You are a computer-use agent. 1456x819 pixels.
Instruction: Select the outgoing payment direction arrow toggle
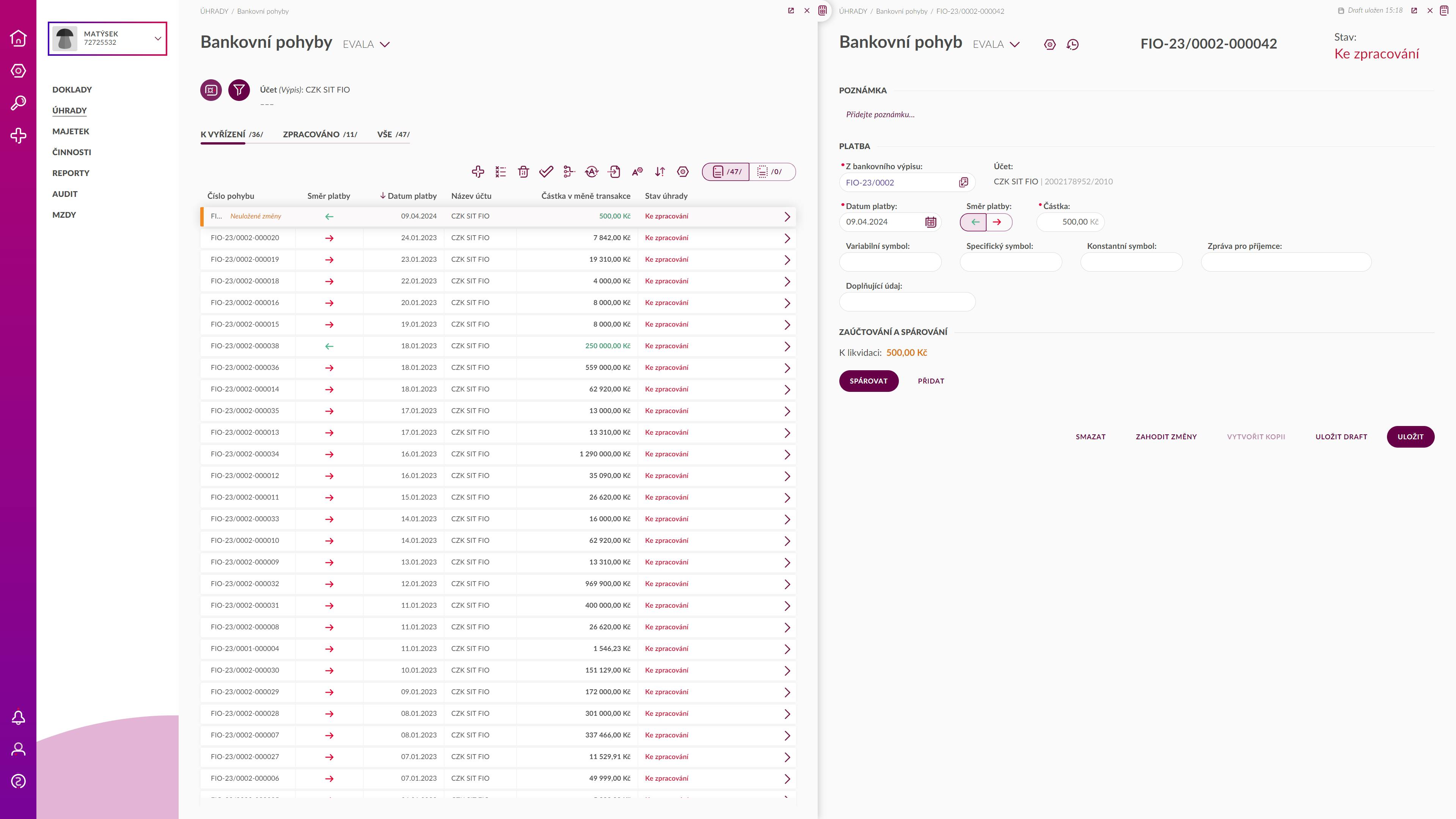[997, 222]
